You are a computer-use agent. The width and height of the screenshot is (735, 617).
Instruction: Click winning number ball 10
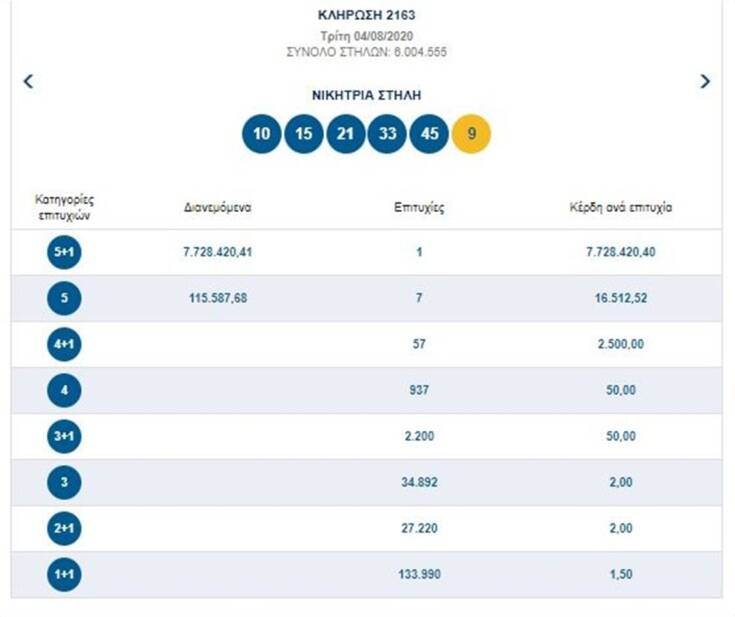(262, 134)
